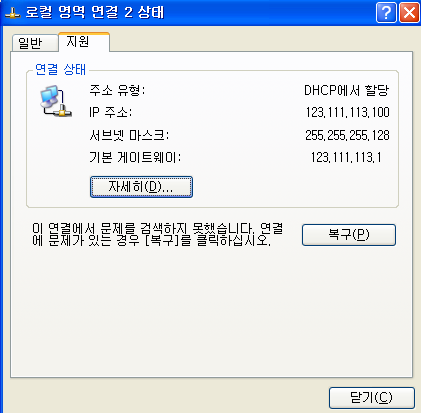Click the gateway value 123.111.113.1
The width and height of the screenshot is (421, 413).
346,157
